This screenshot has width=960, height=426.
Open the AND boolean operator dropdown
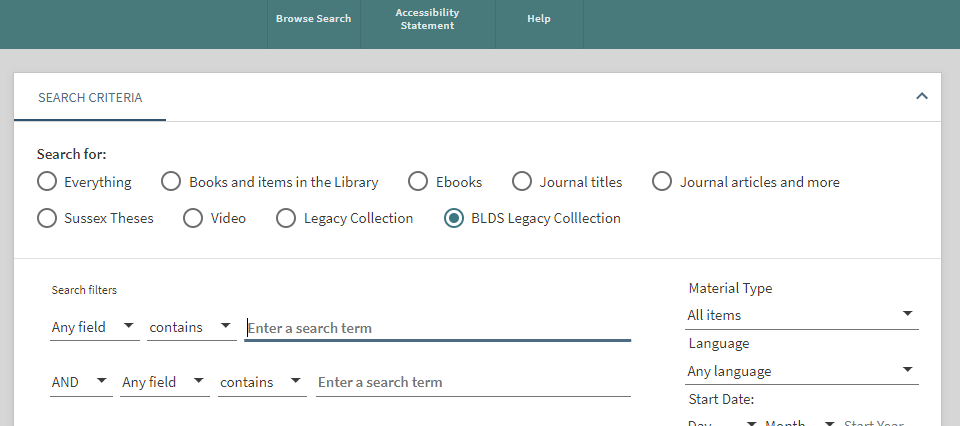[81, 382]
